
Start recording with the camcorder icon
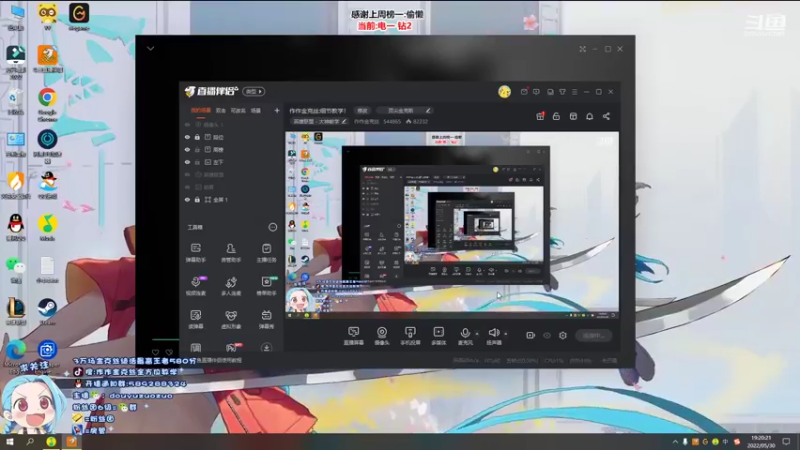point(531,335)
